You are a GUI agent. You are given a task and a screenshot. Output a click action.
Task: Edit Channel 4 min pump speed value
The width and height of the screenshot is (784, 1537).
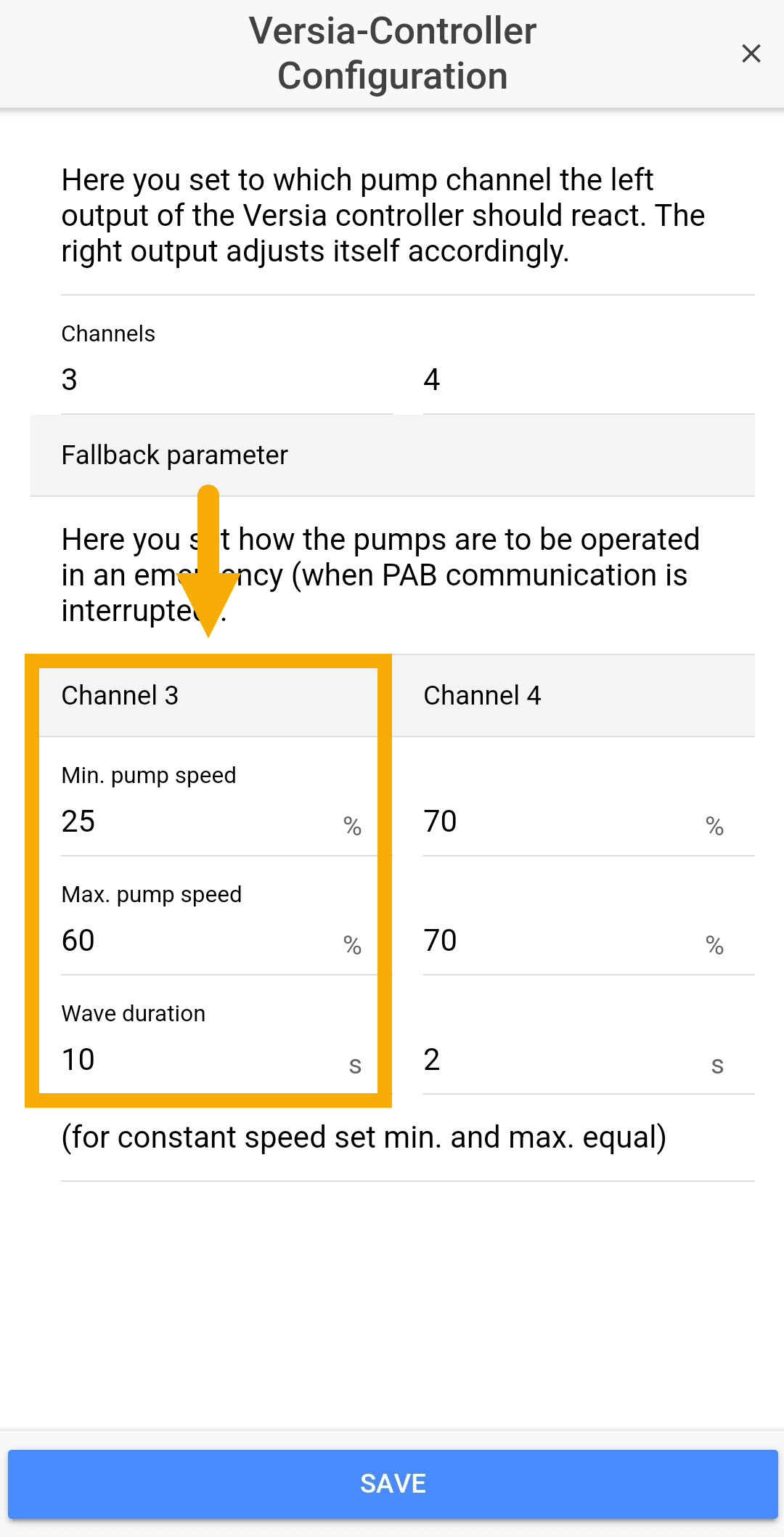[559, 822]
